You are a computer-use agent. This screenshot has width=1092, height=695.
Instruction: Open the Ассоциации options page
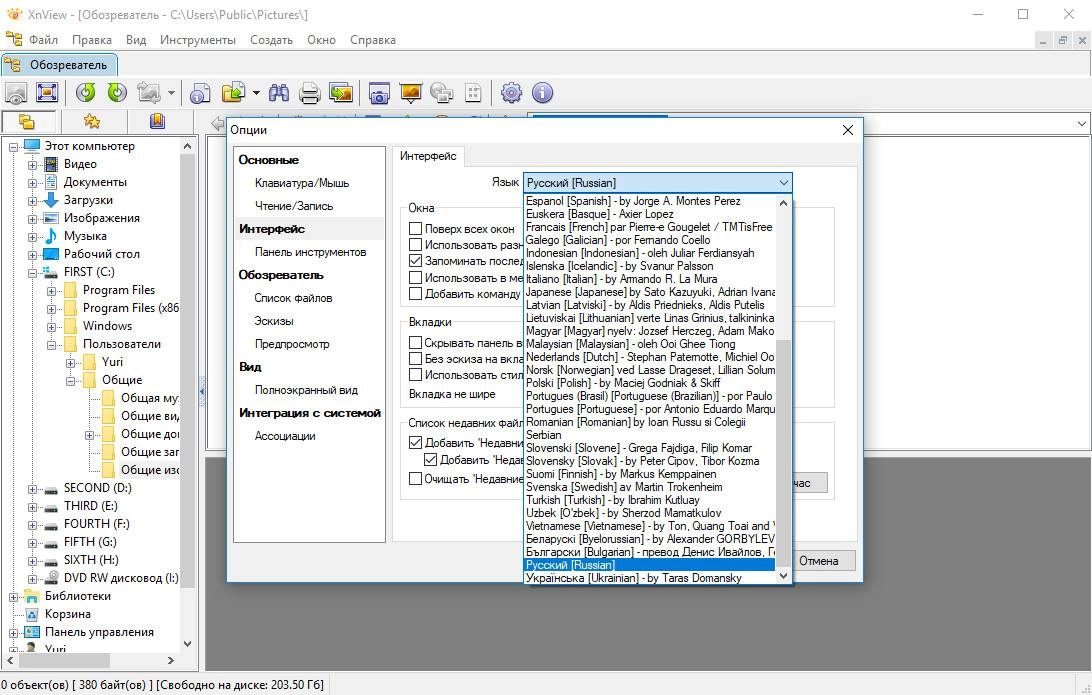(x=285, y=436)
